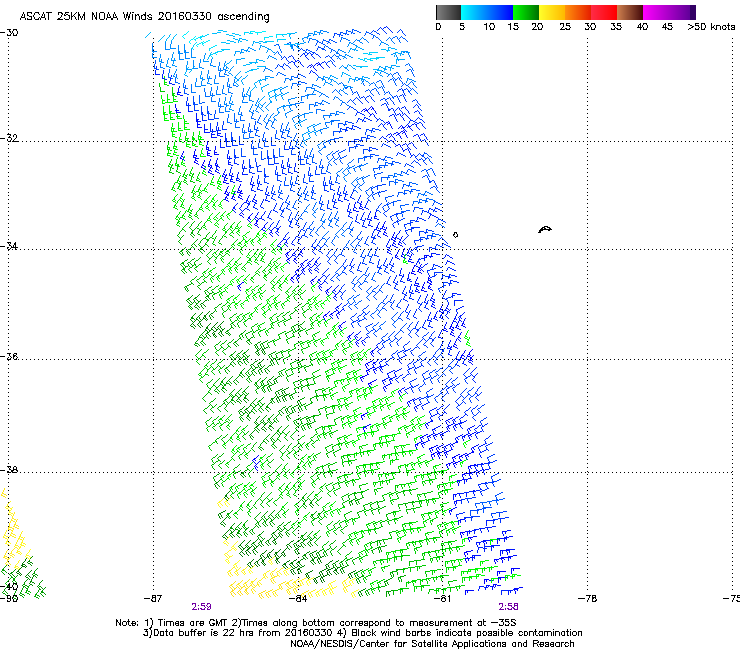The height and width of the screenshot is (650, 740).
Task: Click the arc-shaped island outline
Action: tap(545, 229)
